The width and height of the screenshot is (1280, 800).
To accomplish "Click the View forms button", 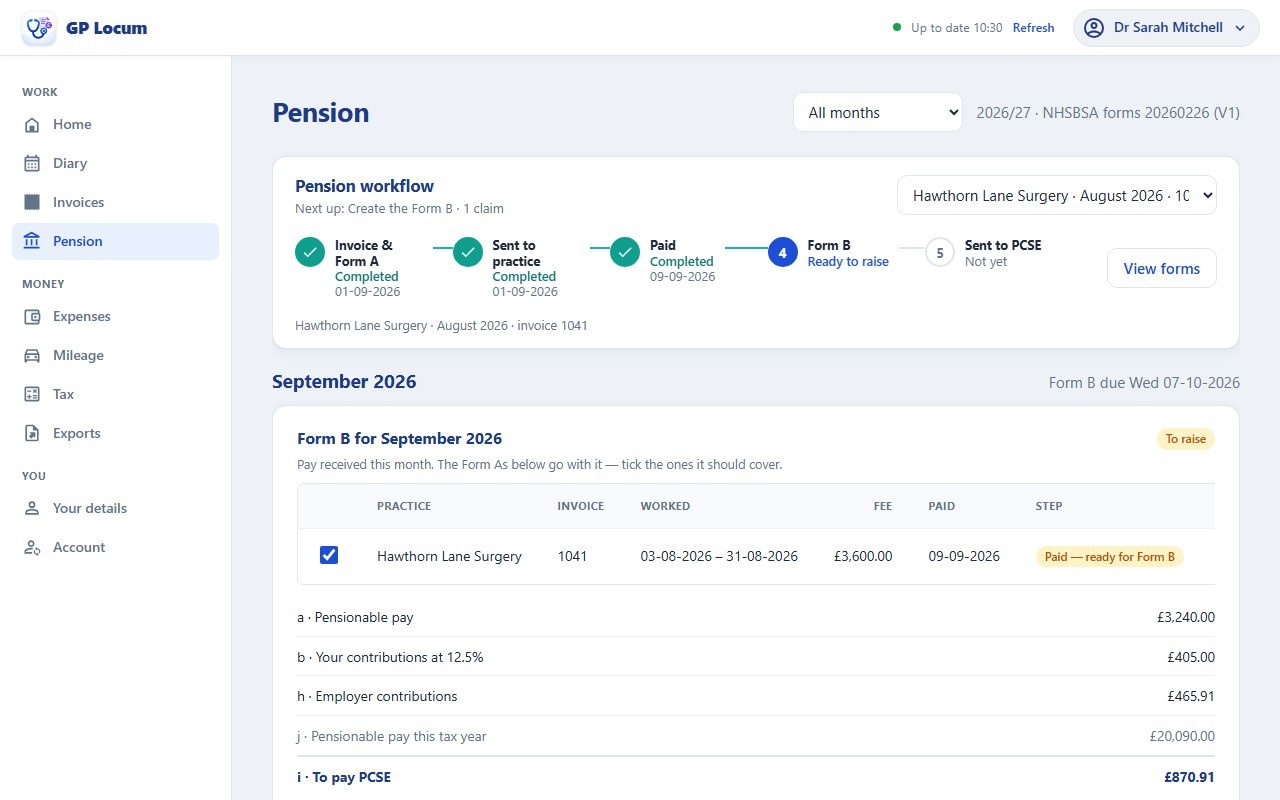I will pos(1161,268).
